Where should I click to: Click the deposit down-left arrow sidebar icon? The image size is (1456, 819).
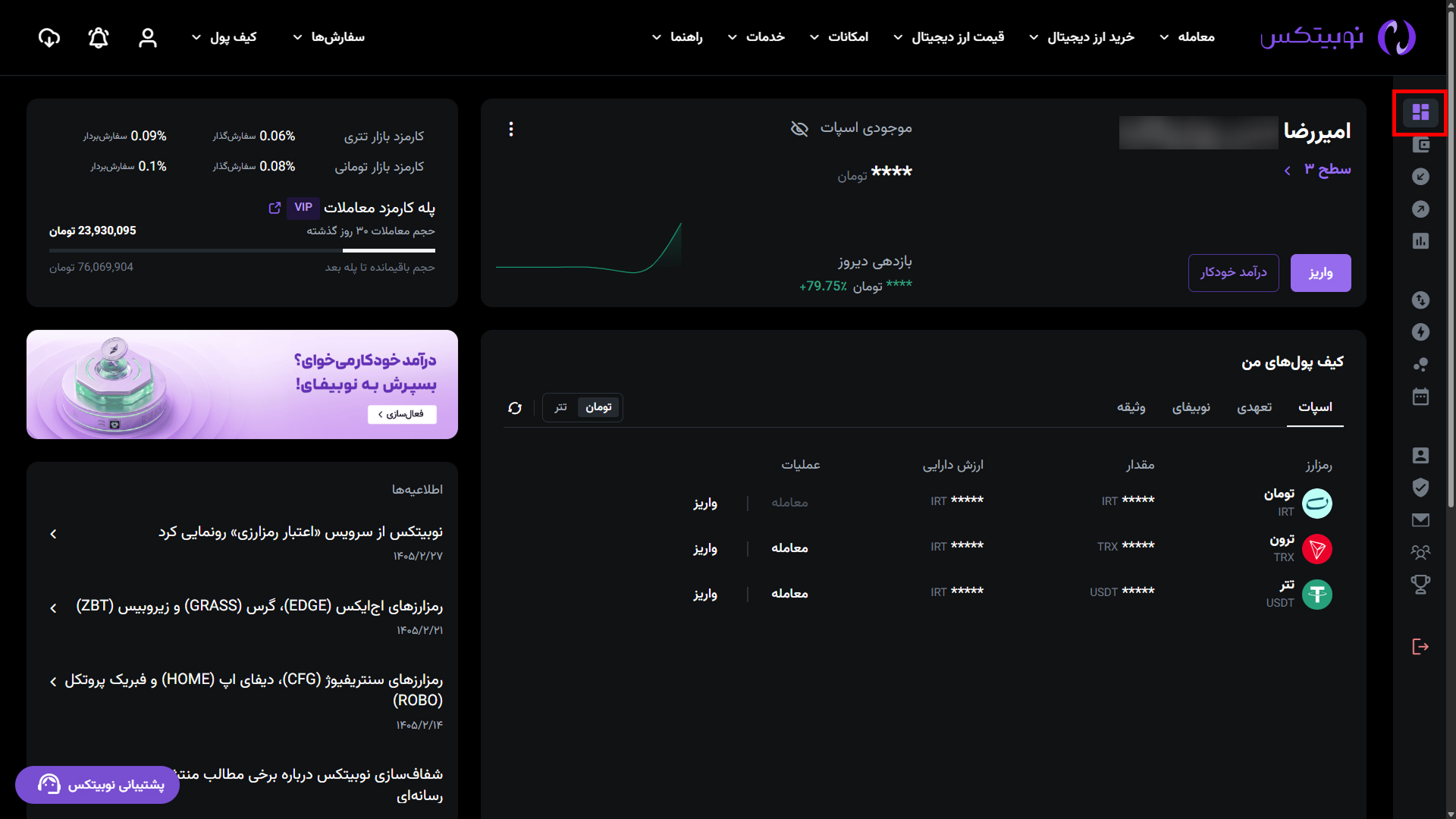(1420, 177)
